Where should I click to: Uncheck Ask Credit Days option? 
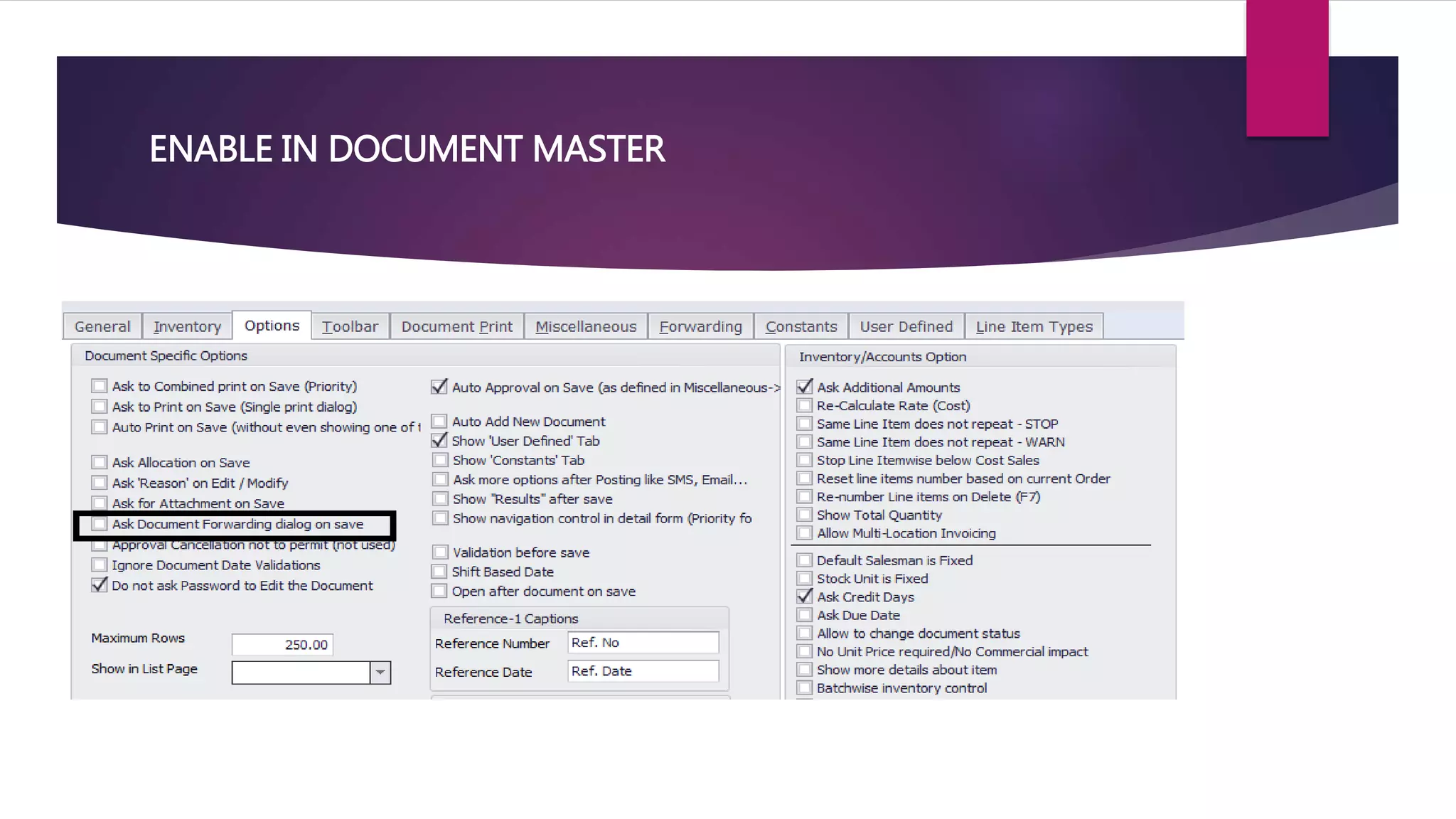tap(804, 597)
